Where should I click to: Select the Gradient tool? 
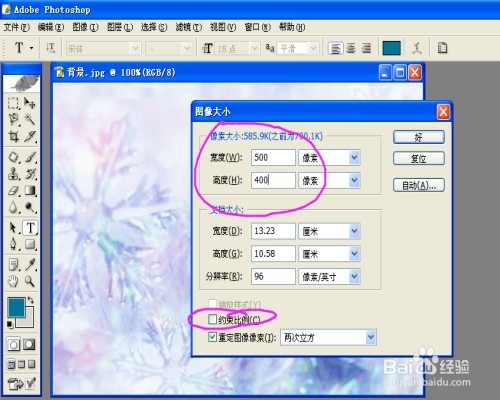(x=30, y=190)
